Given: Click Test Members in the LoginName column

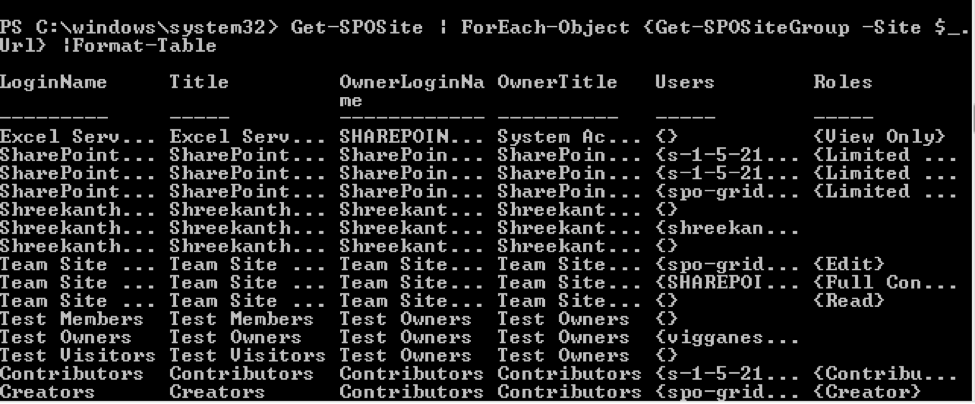Looking at the screenshot, I should [x=71, y=319].
